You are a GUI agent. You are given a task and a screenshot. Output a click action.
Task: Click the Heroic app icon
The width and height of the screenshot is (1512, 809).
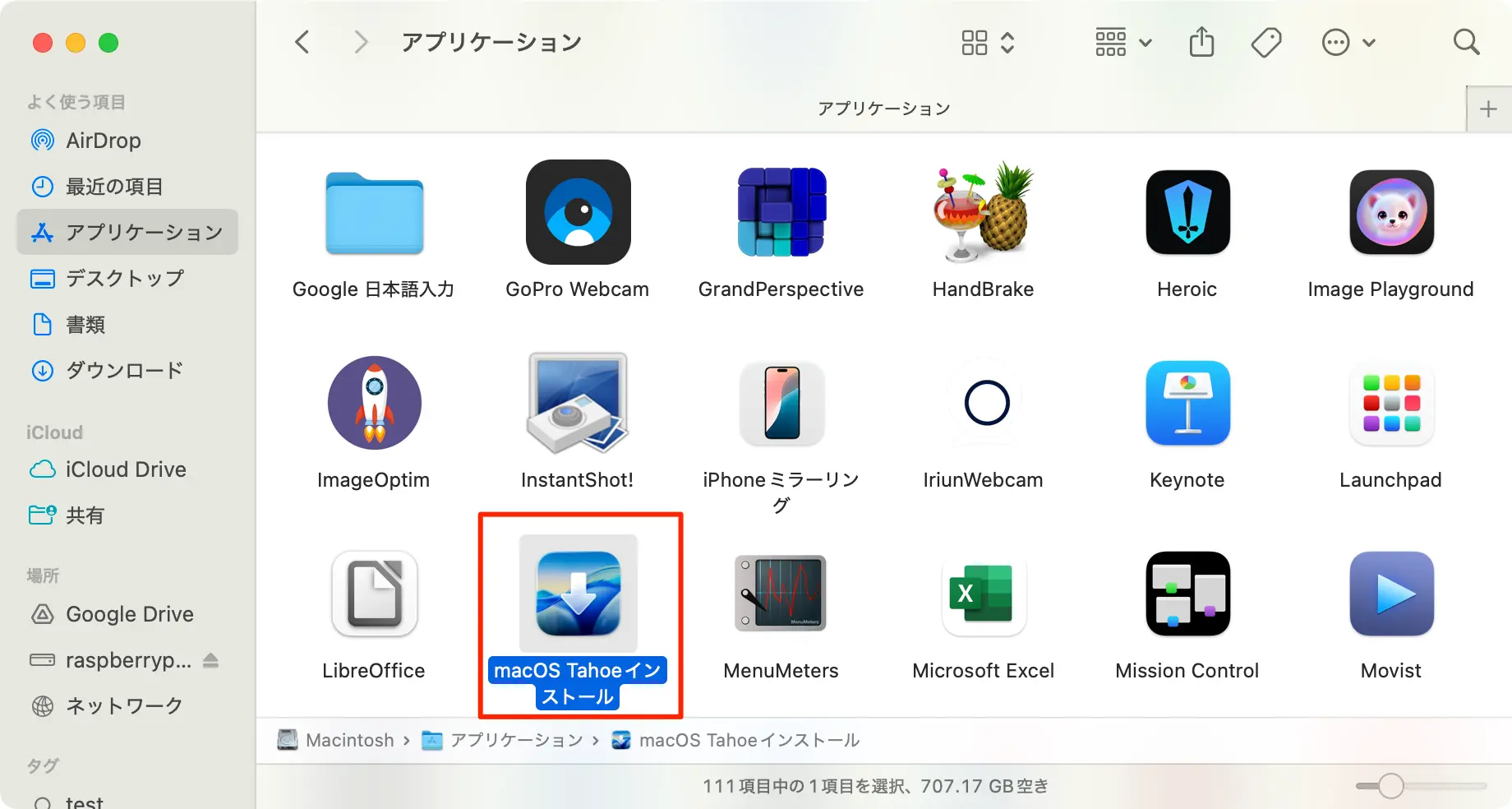coord(1187,212)
